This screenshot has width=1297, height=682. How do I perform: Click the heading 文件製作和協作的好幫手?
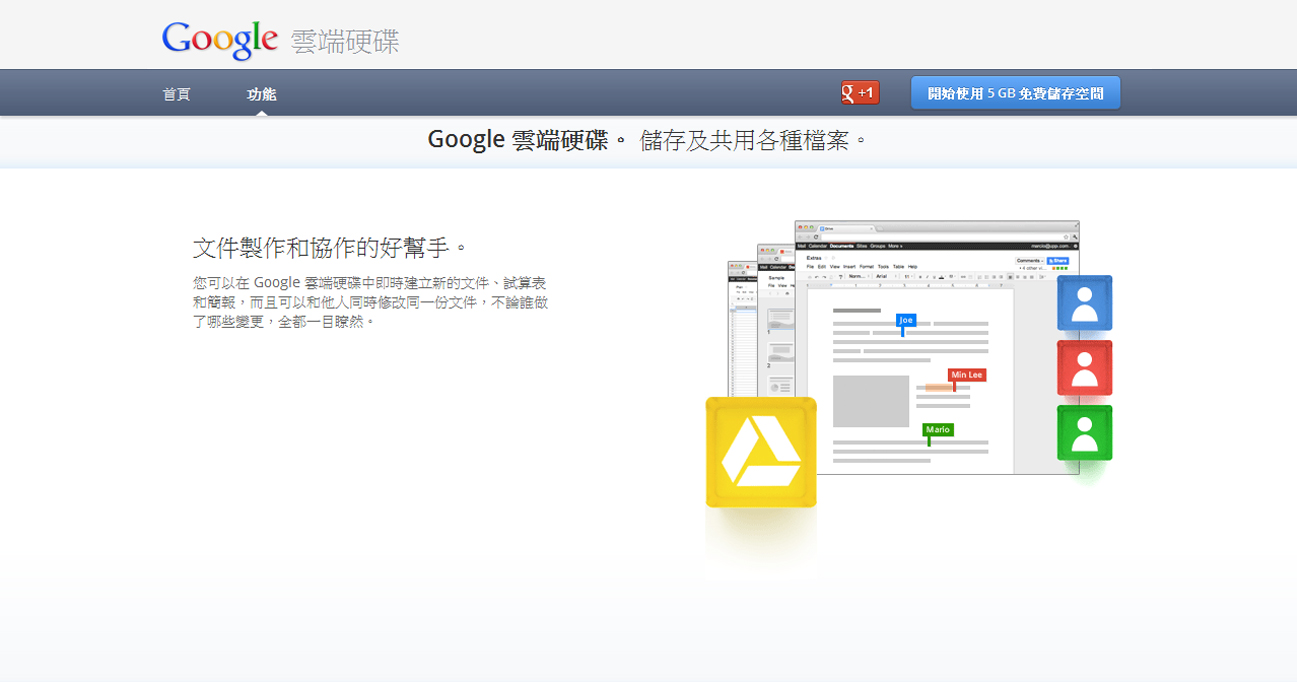[x=329, y=247]
